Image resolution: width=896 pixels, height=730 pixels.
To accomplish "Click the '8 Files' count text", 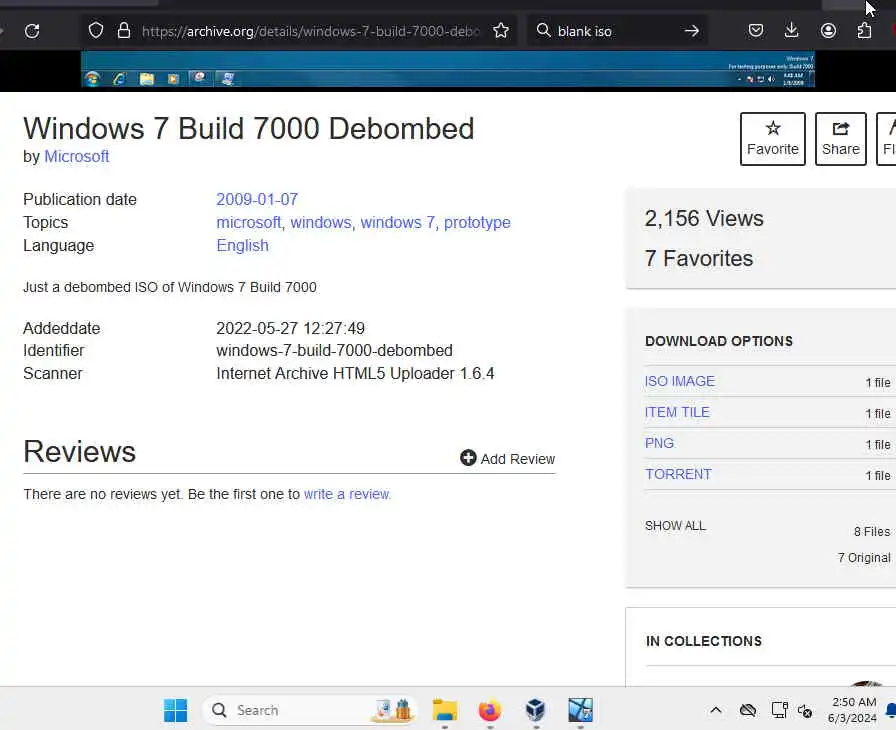I will coord(872,532).
